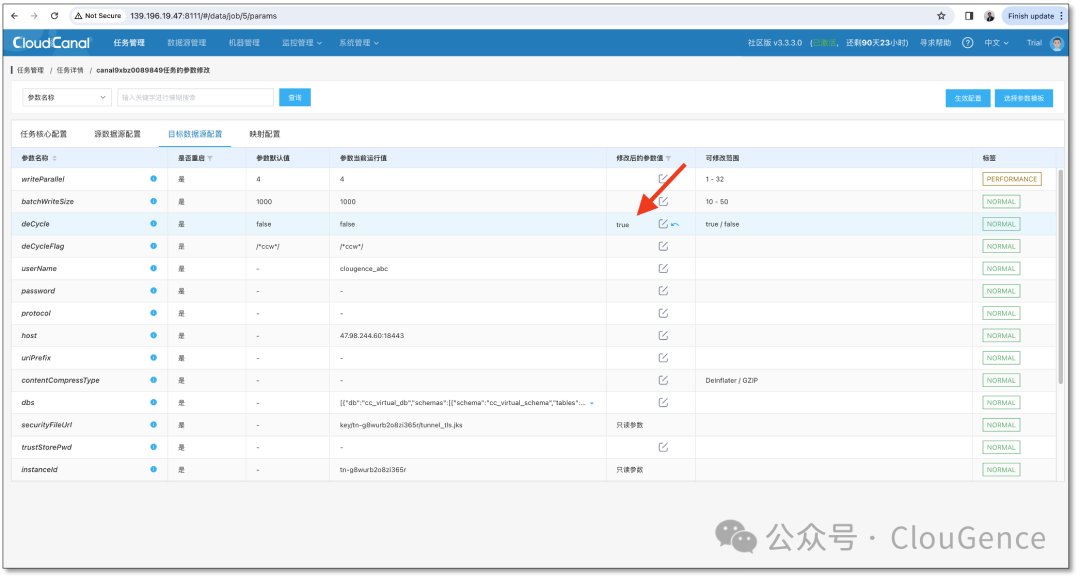Edit the password parameter value
This screenshot has width=1080, height=581.
(x=663, y=291)
